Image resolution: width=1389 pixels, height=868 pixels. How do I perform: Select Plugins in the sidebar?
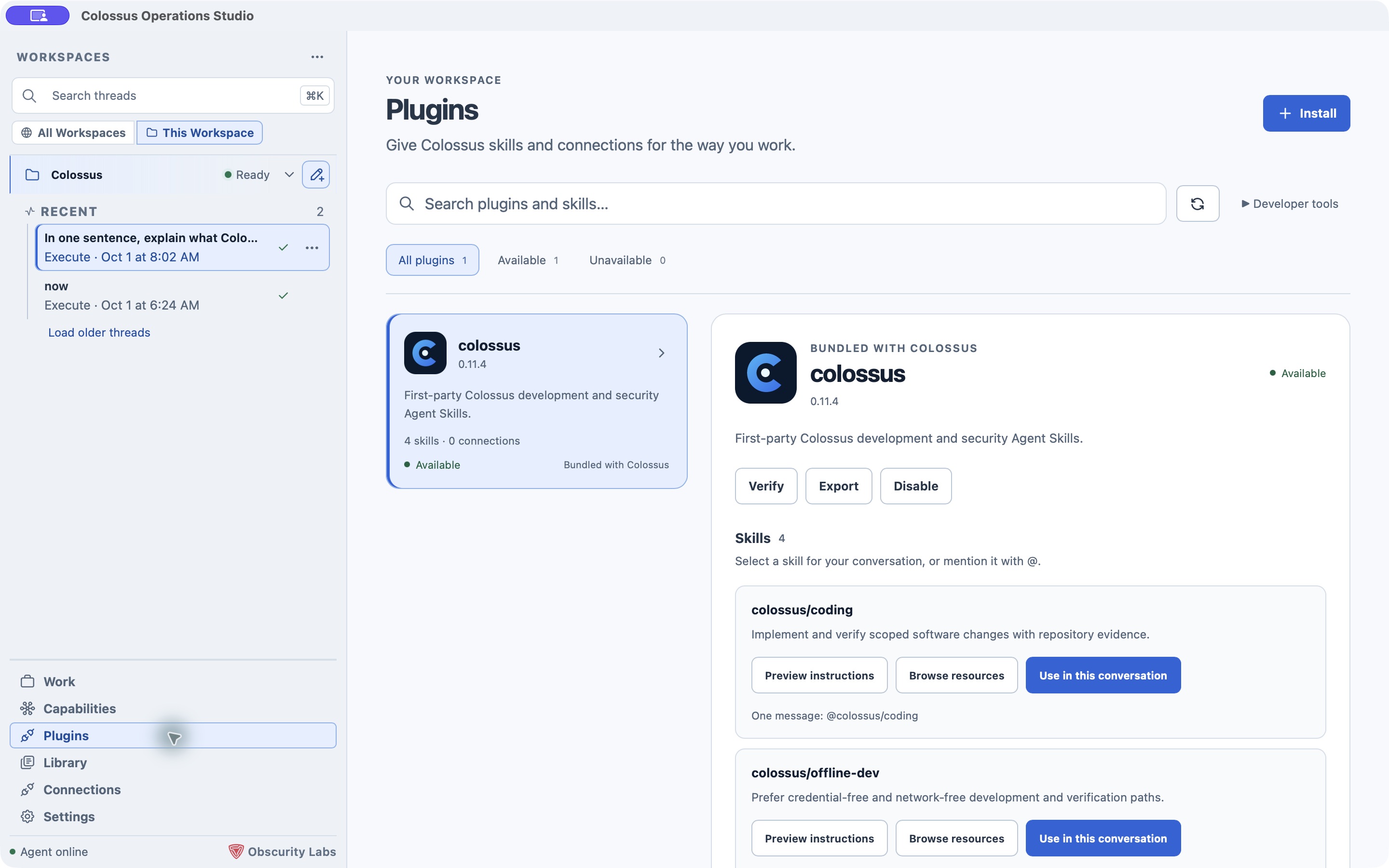pyautogui.click(x=173, y=735)
